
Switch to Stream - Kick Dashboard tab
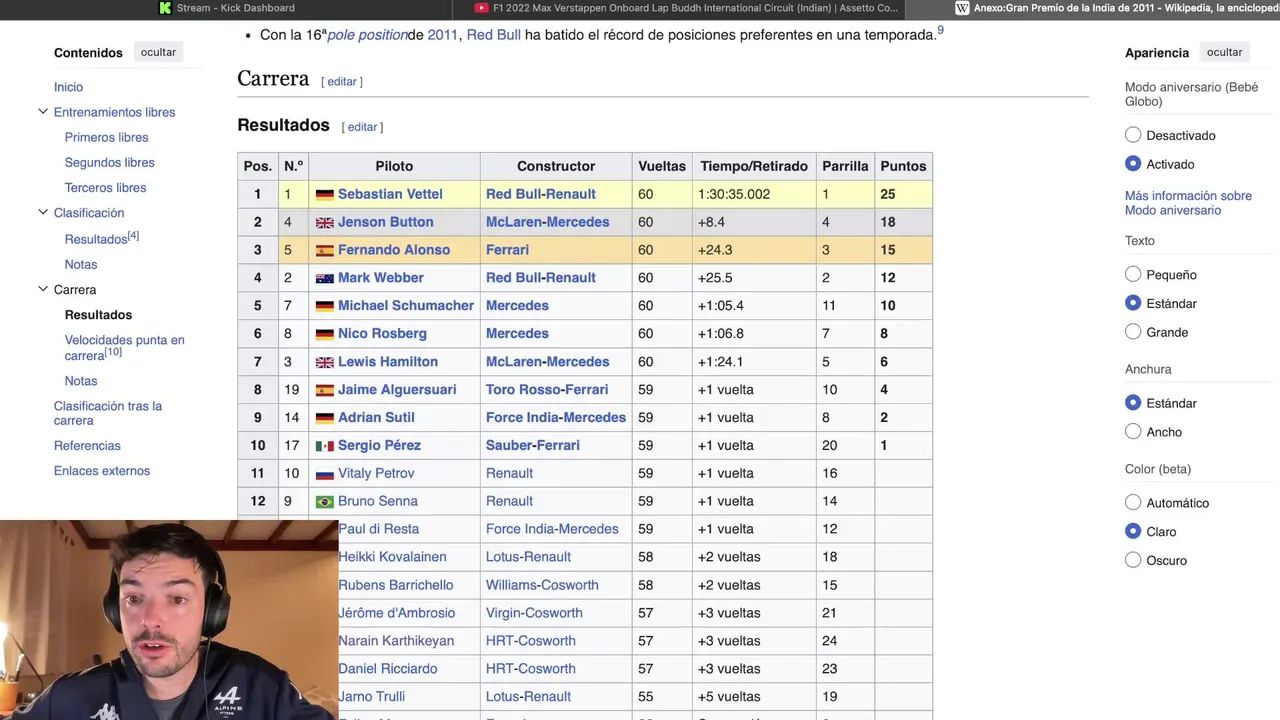pyautogui.click(x=225, y=8)
